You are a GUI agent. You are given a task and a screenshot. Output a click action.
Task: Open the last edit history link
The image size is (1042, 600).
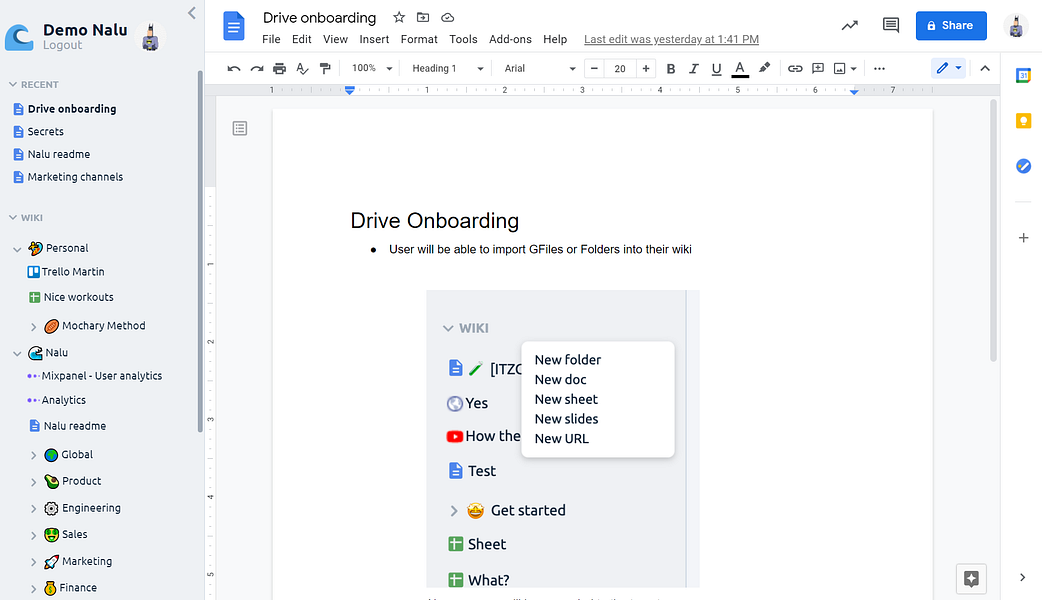(x=671, y=39)
